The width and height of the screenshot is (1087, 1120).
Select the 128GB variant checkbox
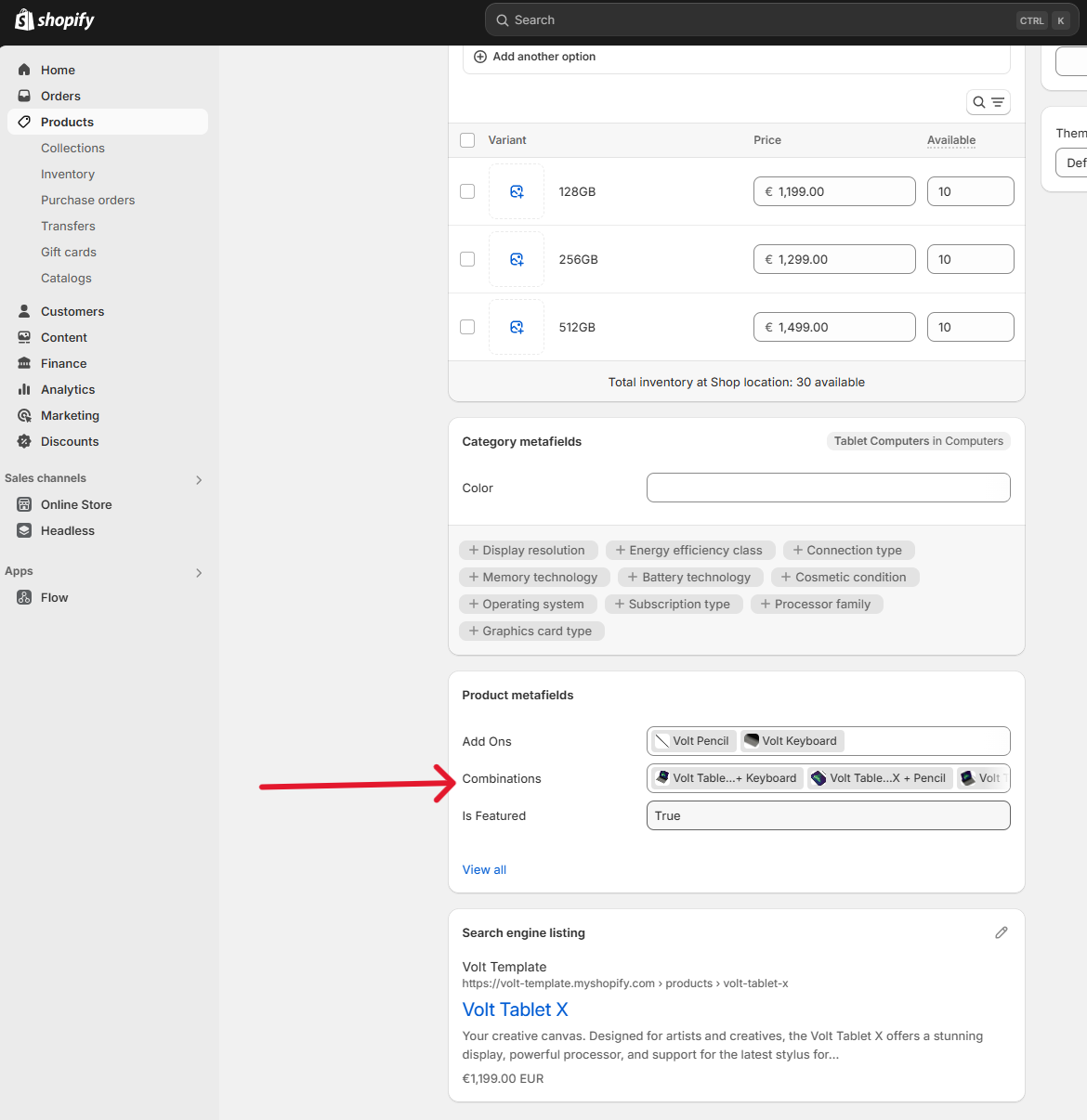(x=467, y=191)
